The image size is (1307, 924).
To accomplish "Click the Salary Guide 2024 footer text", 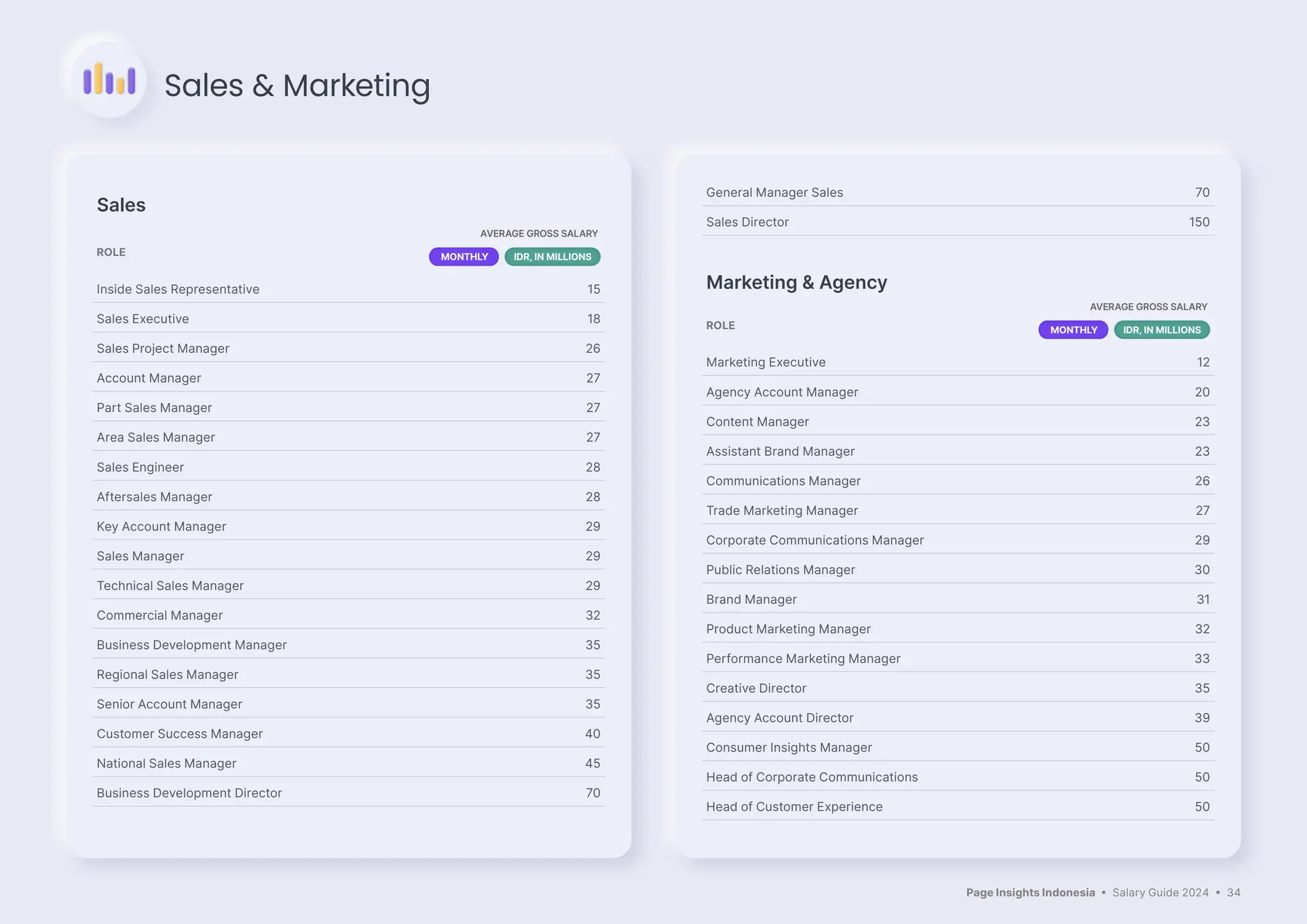I will coord(1160,893).
